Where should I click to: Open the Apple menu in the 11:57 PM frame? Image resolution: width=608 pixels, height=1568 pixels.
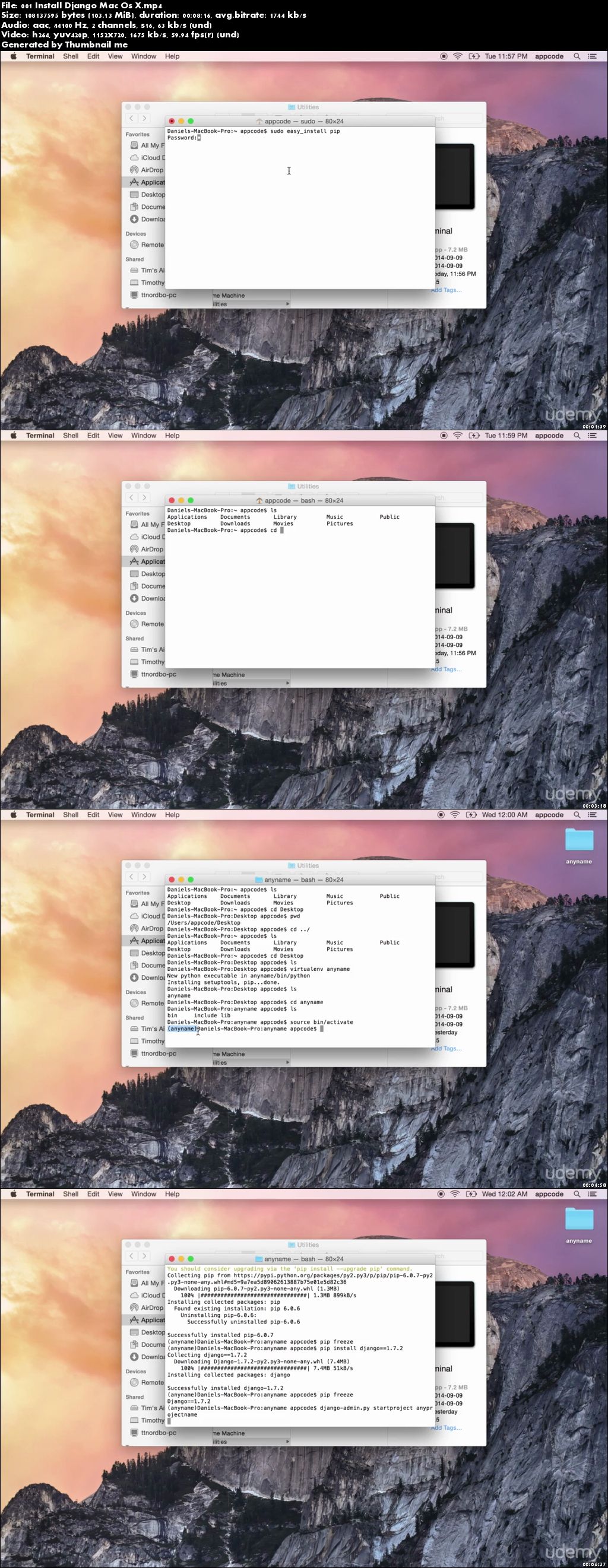point(13,56)
